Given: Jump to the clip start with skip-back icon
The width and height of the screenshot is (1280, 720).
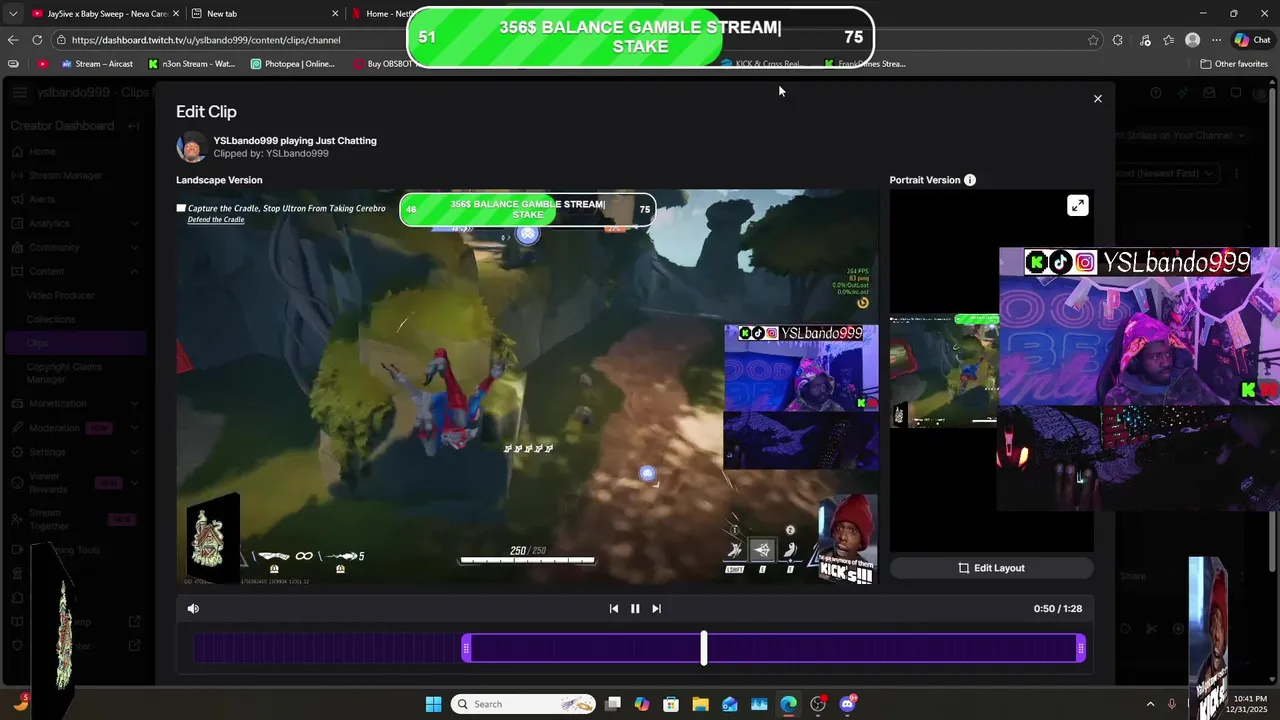Looking at the screenshot, I should pos(614,608).
